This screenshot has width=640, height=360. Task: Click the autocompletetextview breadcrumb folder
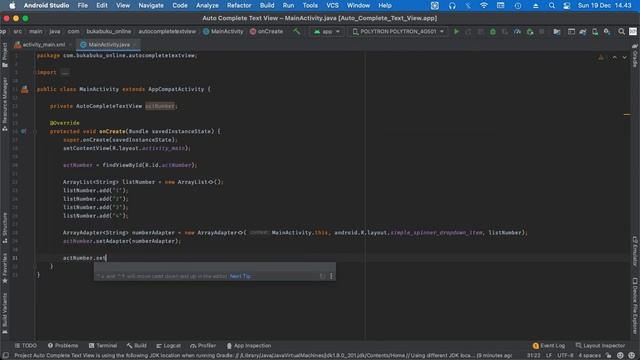pyautogui.click(x=167, y=31)
